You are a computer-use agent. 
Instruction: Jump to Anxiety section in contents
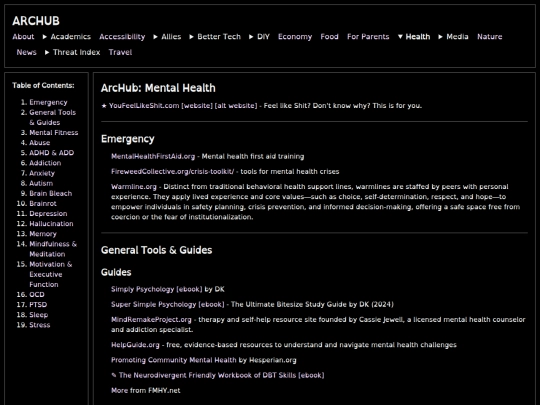(x=42, y=173)
